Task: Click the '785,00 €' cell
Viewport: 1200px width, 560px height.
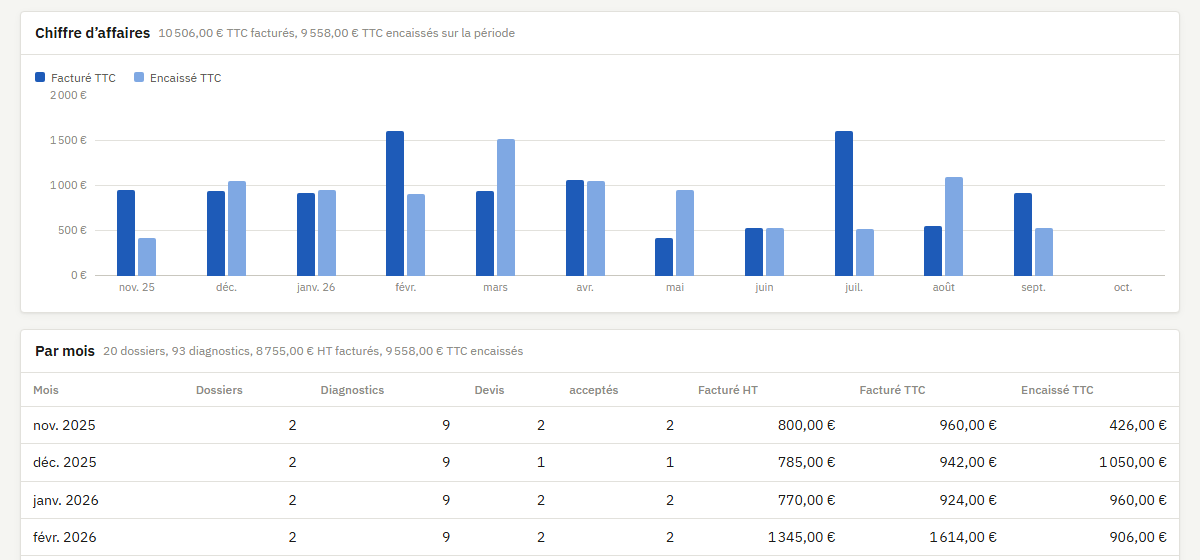Action: pos(806,463)
